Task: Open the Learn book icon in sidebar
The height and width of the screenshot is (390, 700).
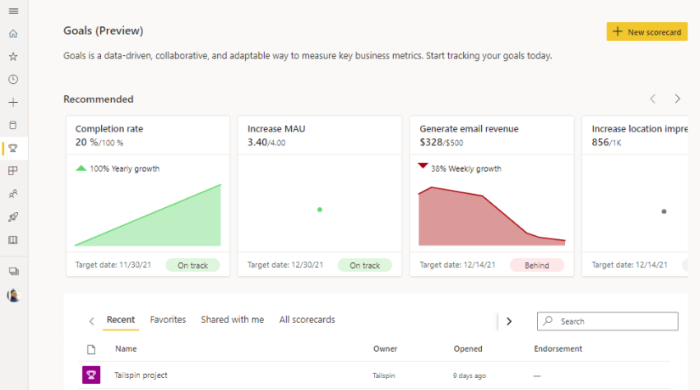Action: click(13, 240)
